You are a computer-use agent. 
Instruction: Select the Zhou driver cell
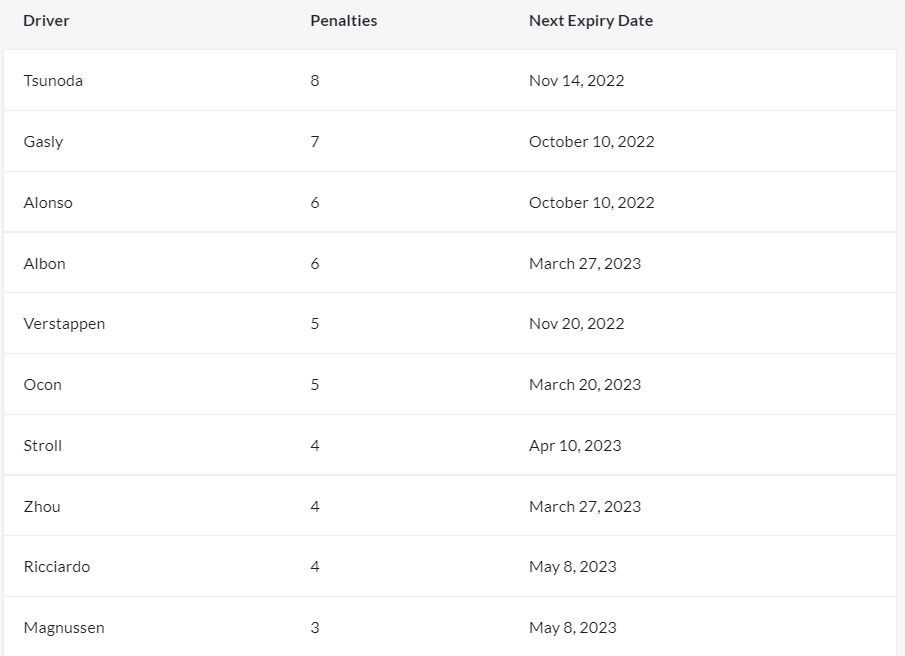[42, 507]
